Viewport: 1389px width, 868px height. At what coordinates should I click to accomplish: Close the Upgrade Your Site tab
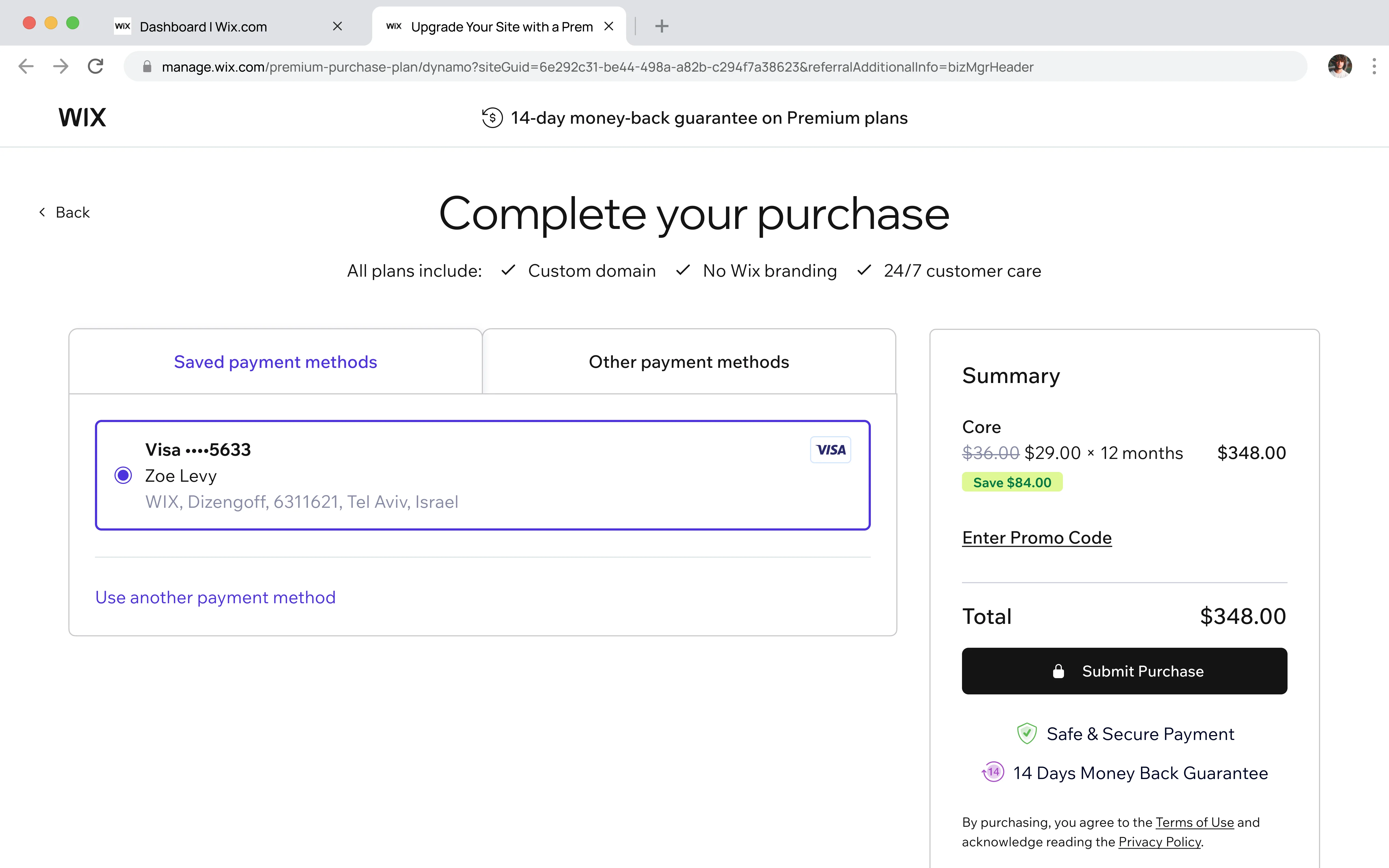[x=609, y=26]
